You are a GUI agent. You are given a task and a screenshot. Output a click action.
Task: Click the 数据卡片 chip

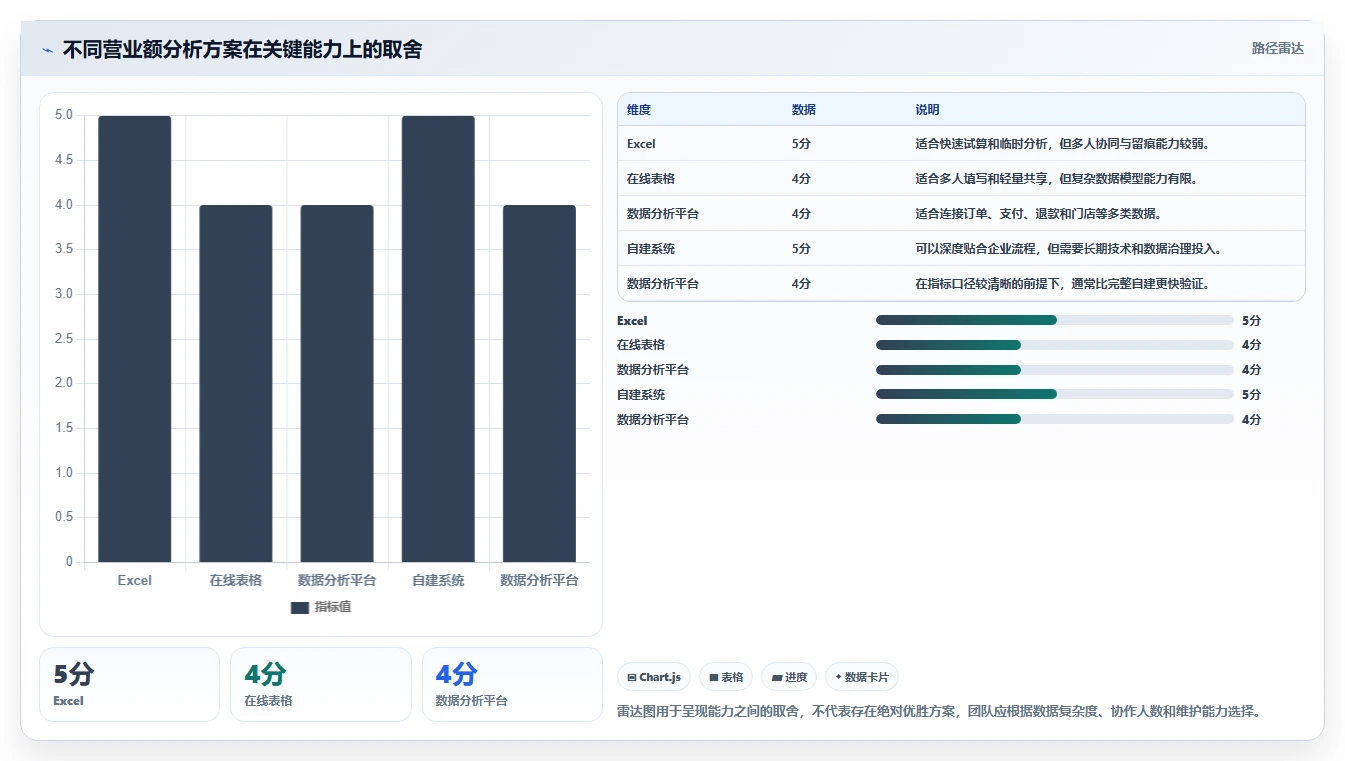tap(861, 677)
